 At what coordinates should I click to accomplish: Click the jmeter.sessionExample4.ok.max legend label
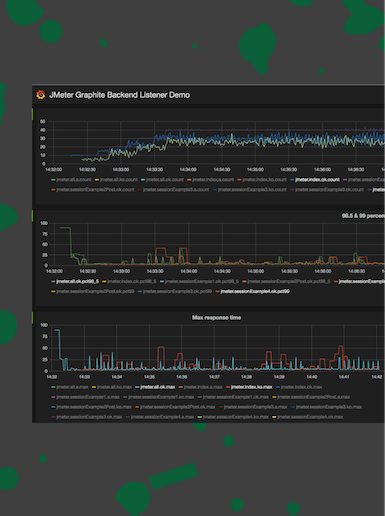[310, 417]
